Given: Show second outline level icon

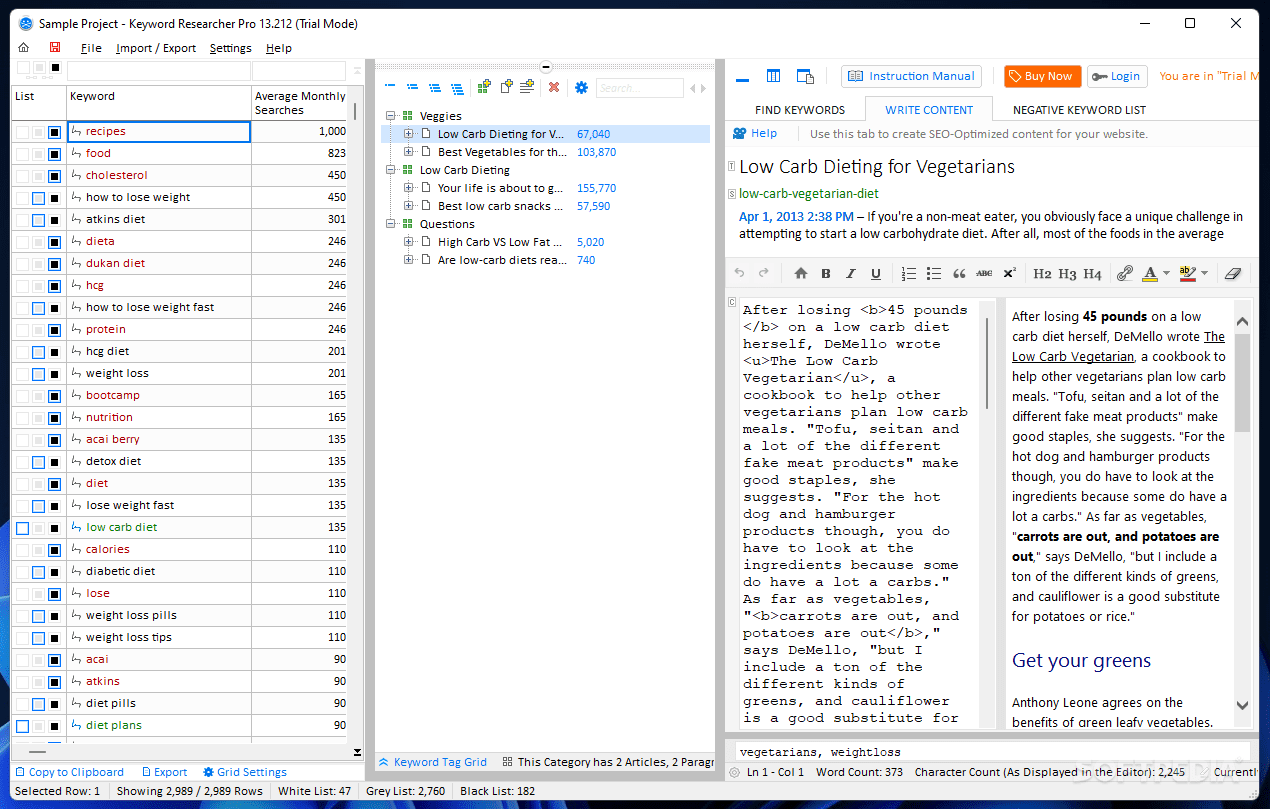Looking at the screenshot, I should pos(412,88).
